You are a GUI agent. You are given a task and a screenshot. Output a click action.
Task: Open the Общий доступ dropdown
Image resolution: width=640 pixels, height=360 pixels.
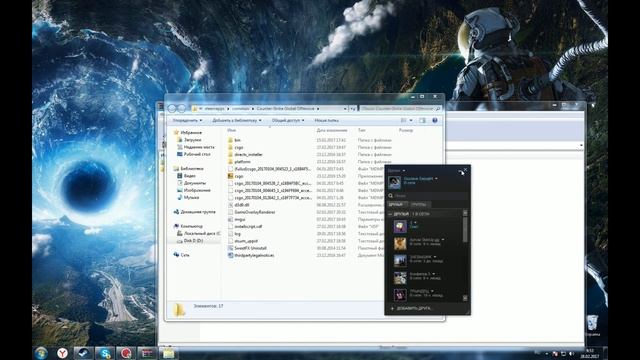coord(288,120)
